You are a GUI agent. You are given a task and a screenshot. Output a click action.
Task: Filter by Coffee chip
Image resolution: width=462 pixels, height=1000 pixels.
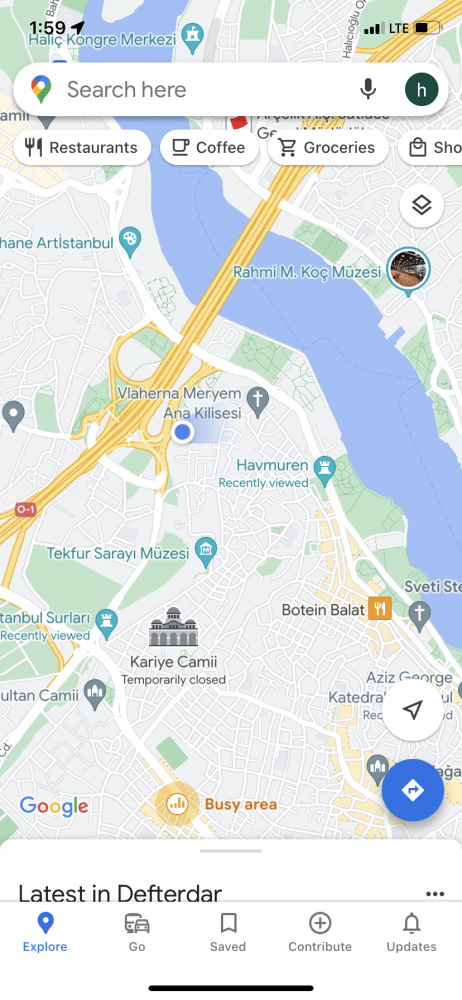click(209, 147)
